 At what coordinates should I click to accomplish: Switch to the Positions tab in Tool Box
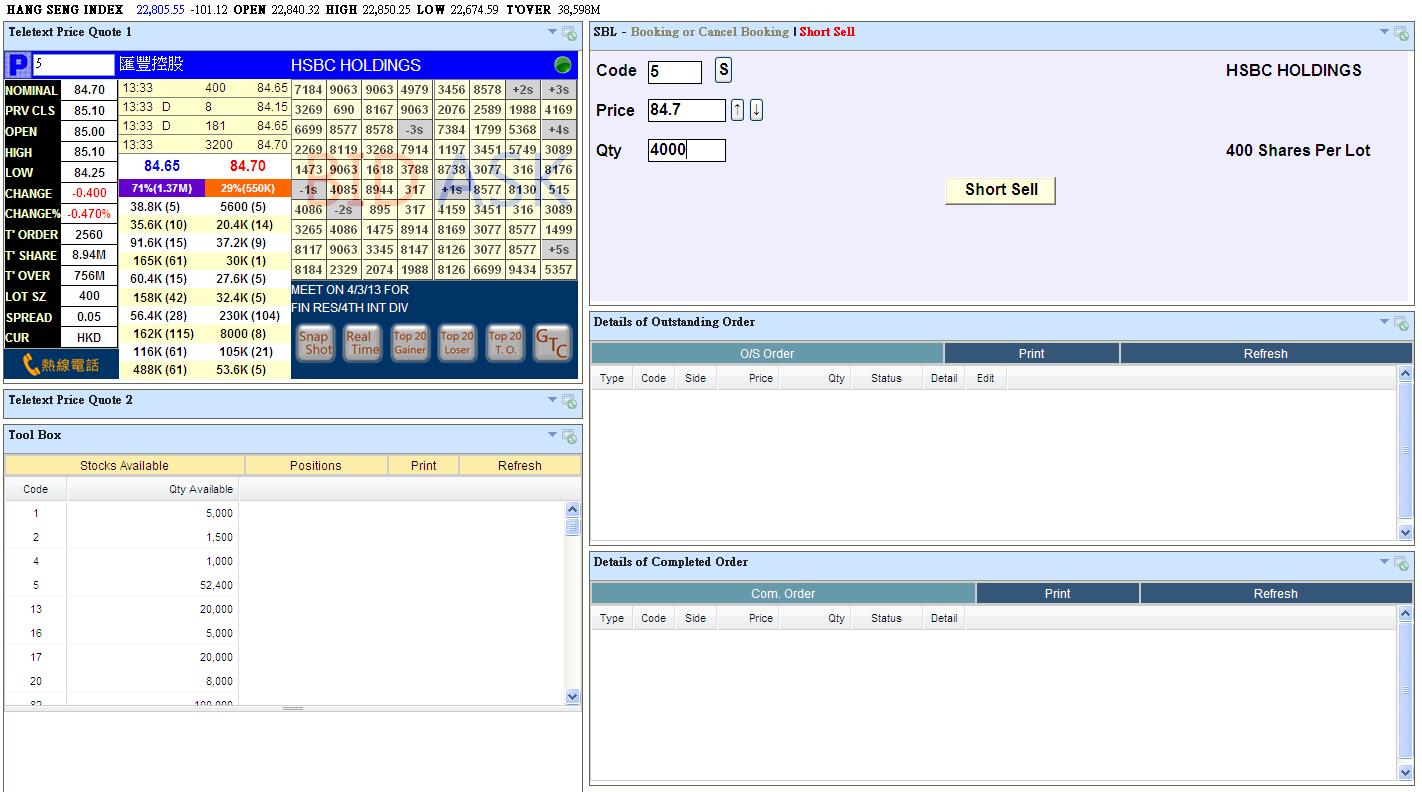315,466
